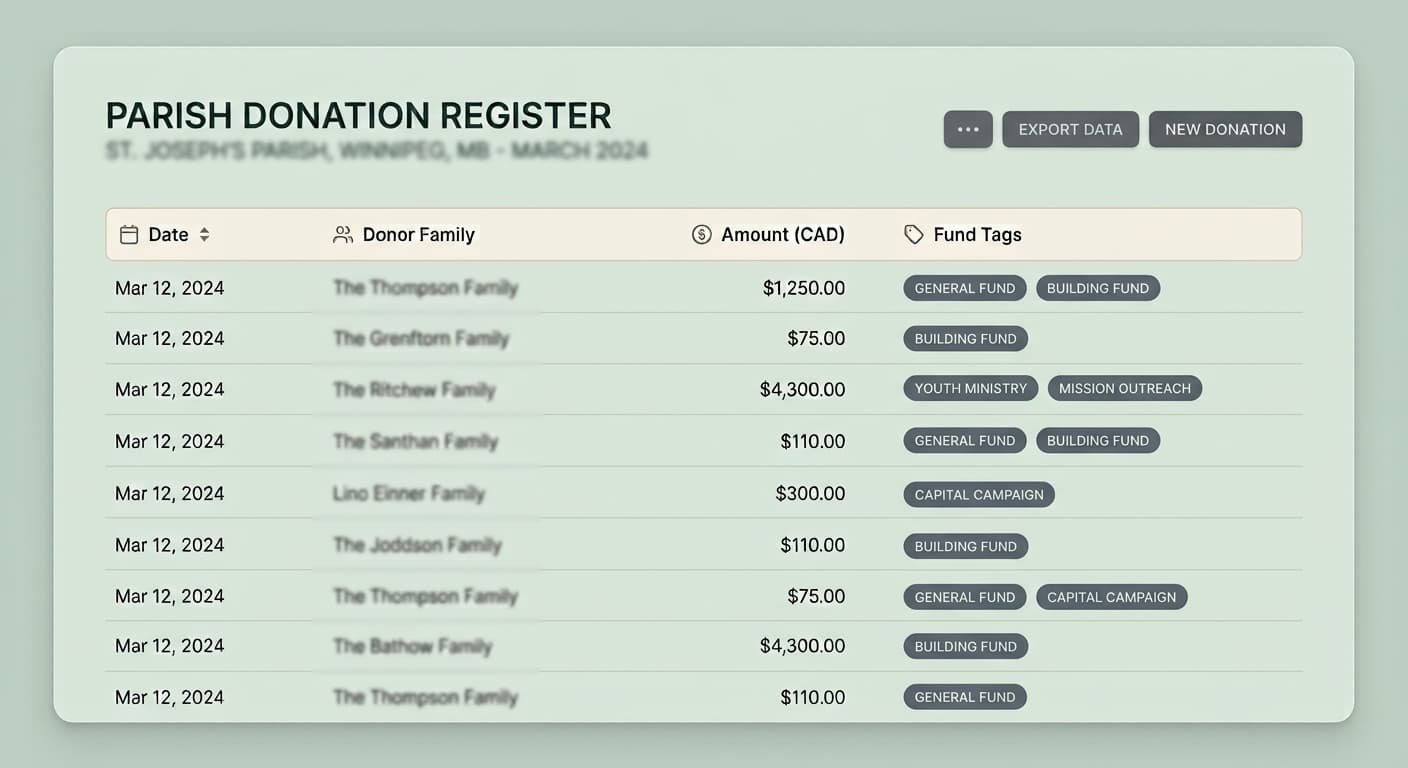Open the three-dots more options menu
1408x768 pixels.
coord(968,129)
